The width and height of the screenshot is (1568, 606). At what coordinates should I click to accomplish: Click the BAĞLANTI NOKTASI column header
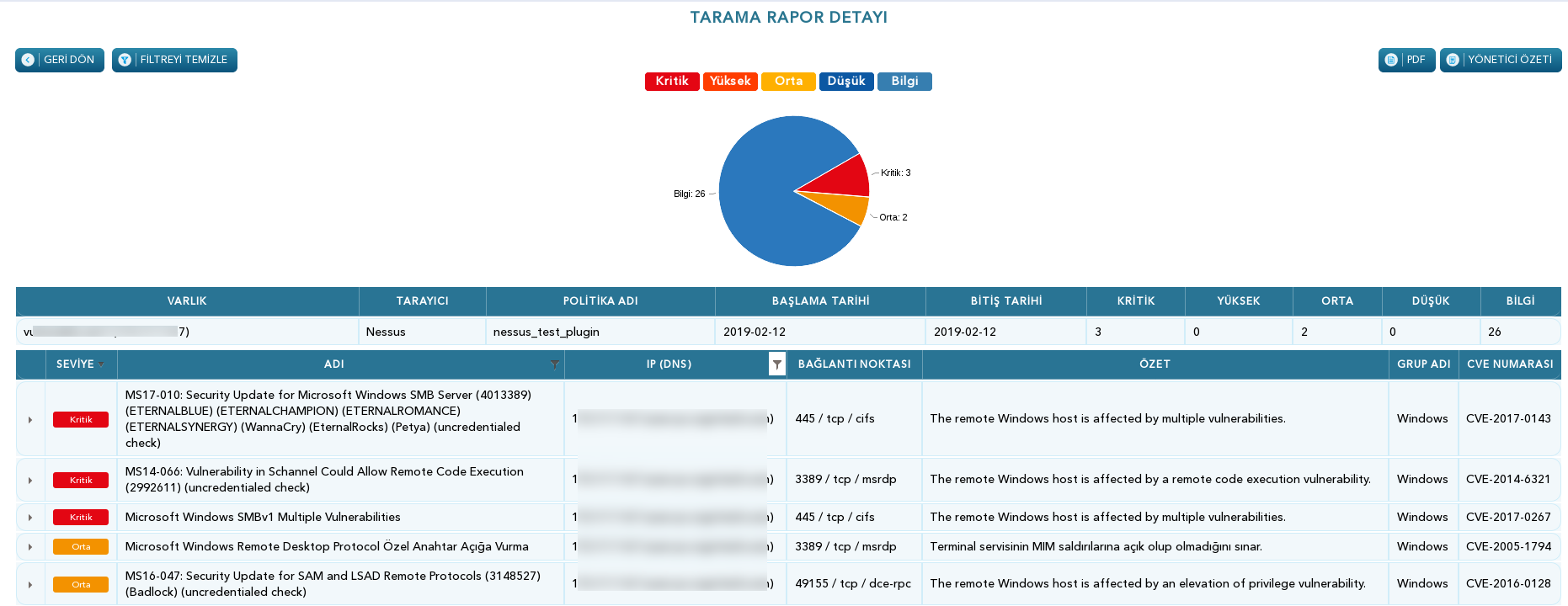855,364
